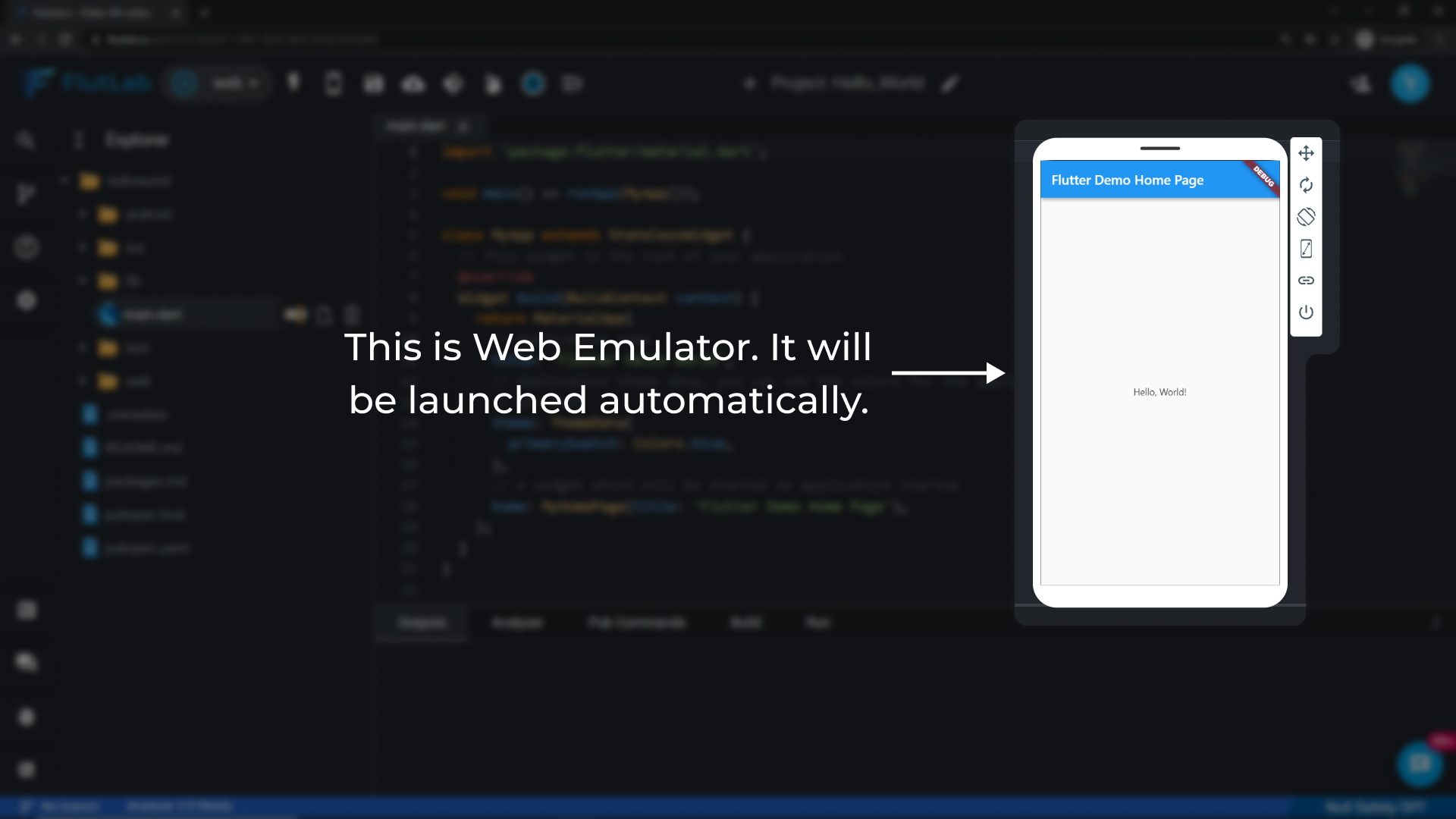Click the Build tab in bottom panel
1456x819 pixels.
click(746, 622)
